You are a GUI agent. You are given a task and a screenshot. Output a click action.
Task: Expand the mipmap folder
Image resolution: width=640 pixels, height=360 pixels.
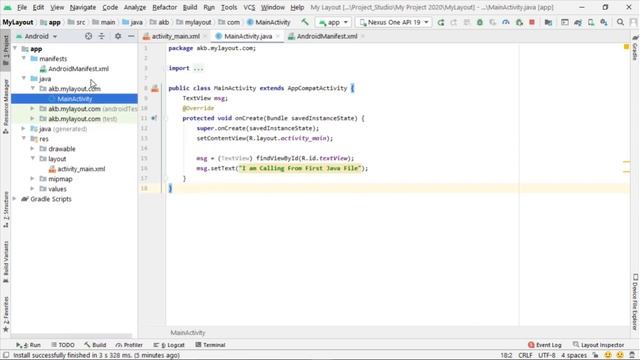coord(33,179)
